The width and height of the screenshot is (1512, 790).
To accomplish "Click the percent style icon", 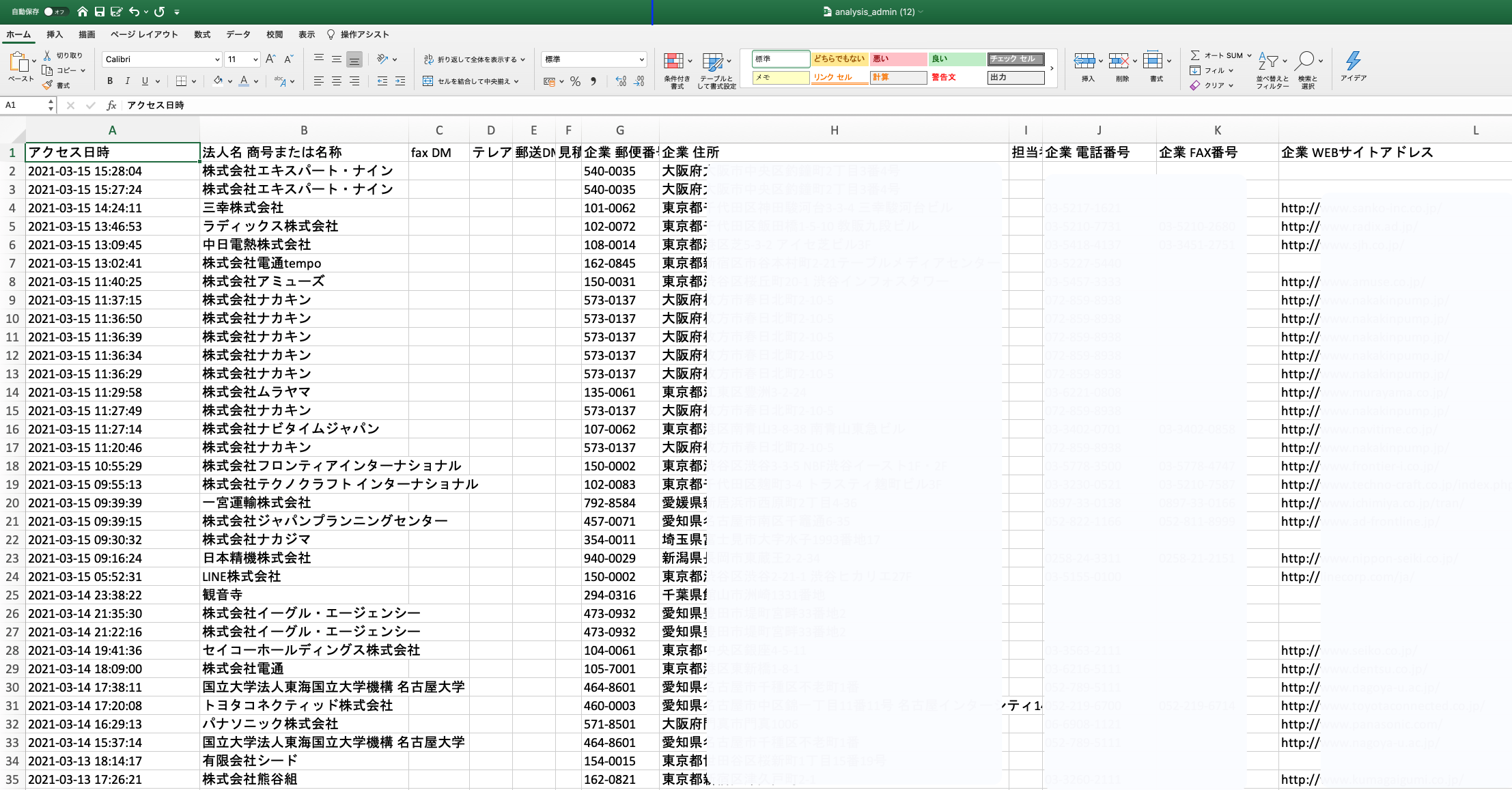I will 575,81.
